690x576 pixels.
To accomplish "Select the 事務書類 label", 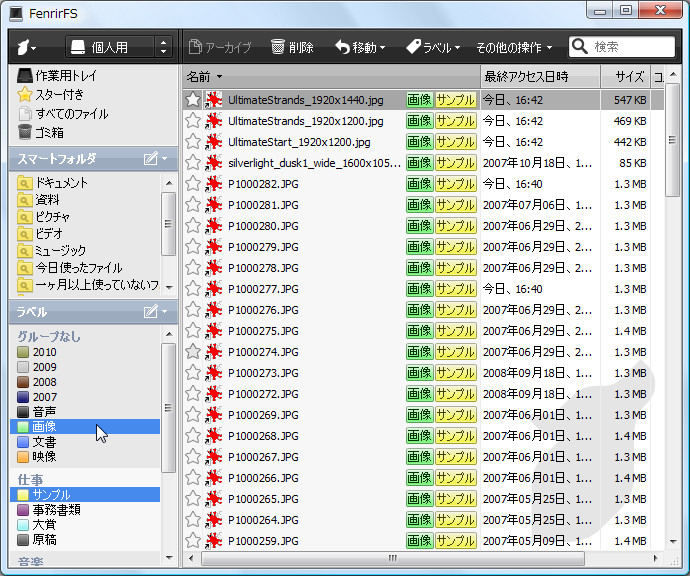I will (x=85, y=510).
